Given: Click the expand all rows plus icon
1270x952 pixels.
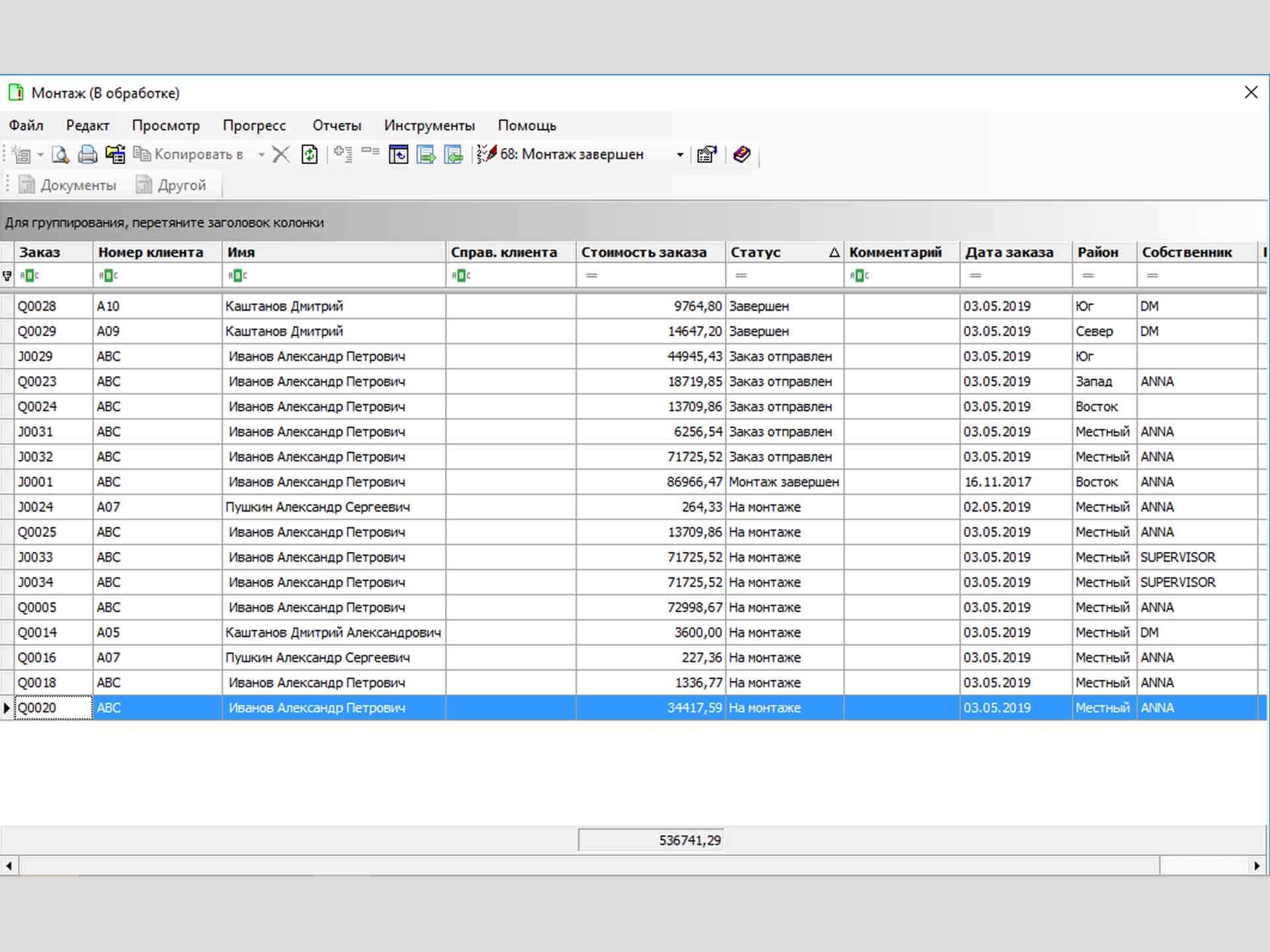Looking at the screenshot, I should (343, 153).
